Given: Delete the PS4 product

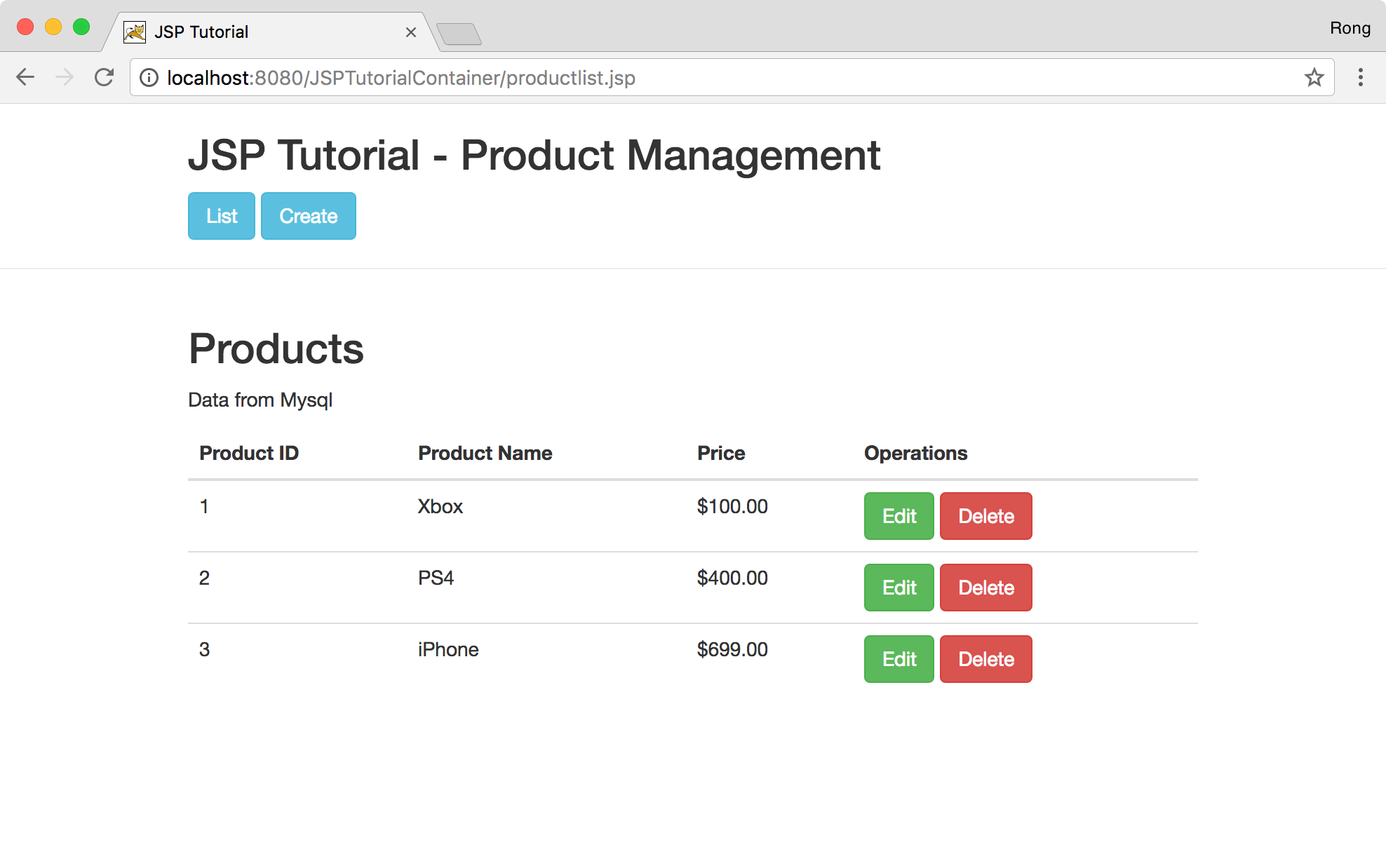Looking at the screenshot, I should 986,588.
